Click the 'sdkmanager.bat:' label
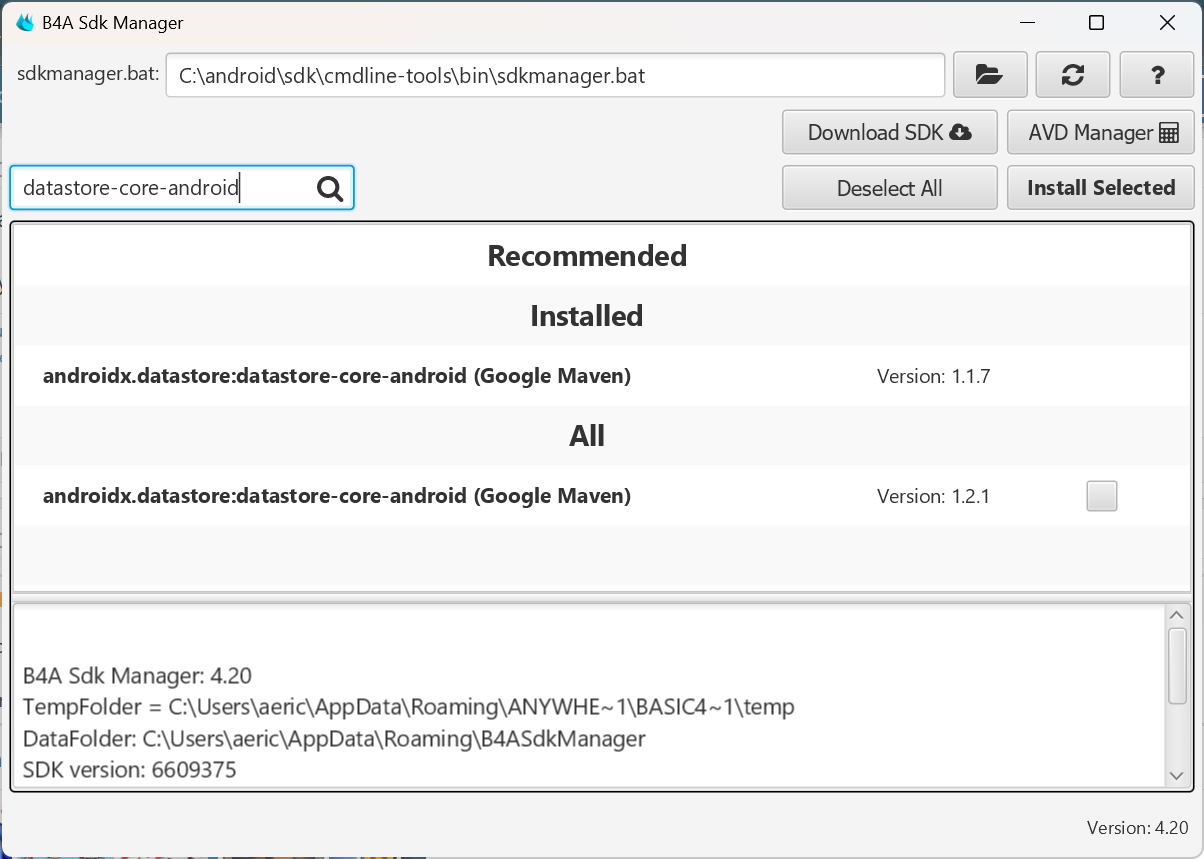 coord(88,74)
